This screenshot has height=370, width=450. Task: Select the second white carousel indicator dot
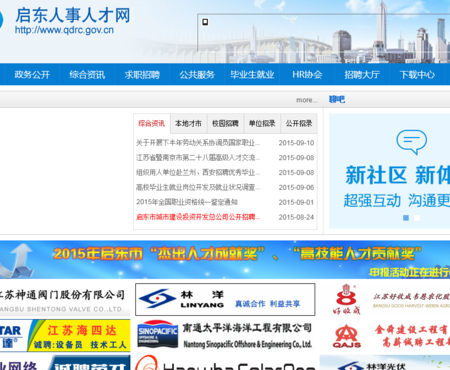(x=417, y=218)
